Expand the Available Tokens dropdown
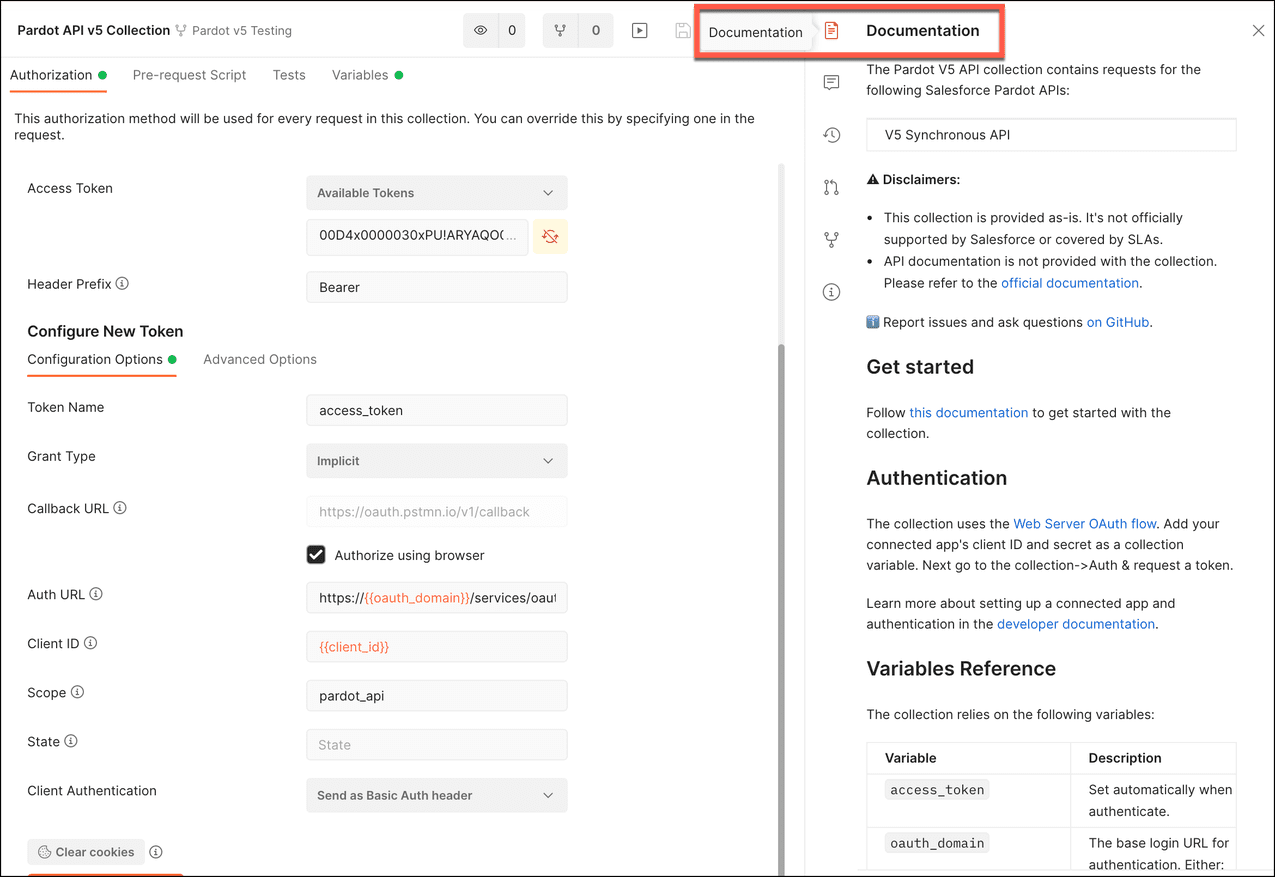Screen dimensions: 1275x877 click(x=436, y=193)
